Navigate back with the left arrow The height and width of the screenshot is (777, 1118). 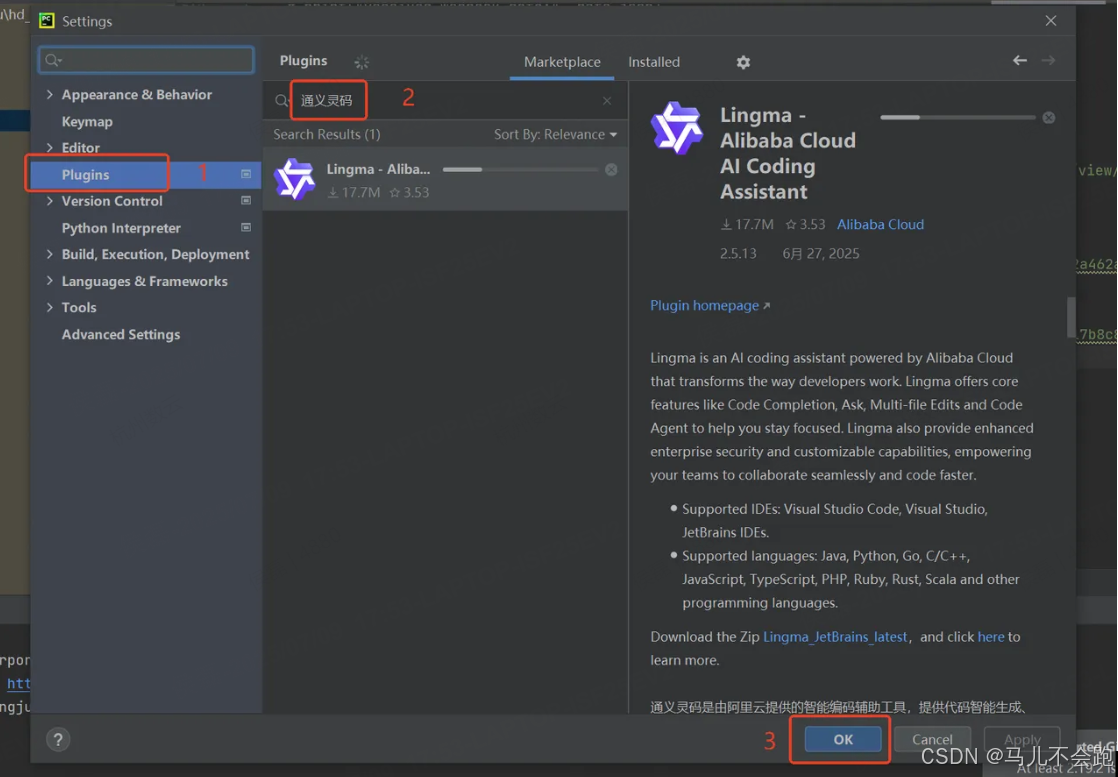click(x=1020, y=61)
